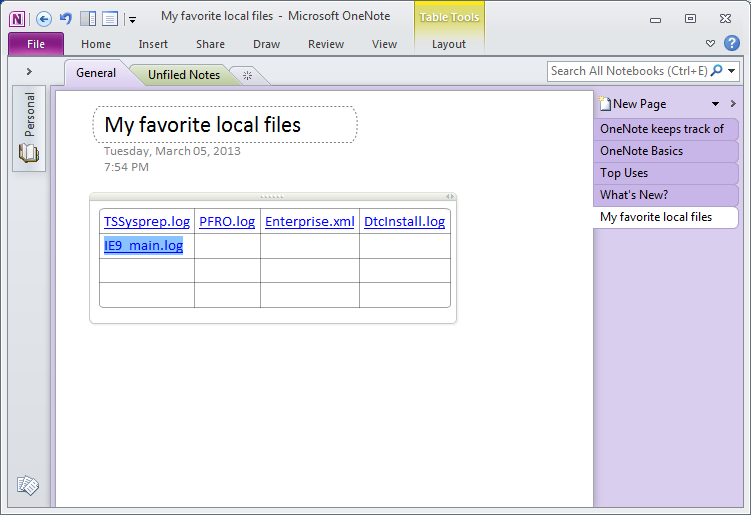The height and width of the screenshot is (515, 751).
Task: Open the What's New? page
Action: coord(666,195)
